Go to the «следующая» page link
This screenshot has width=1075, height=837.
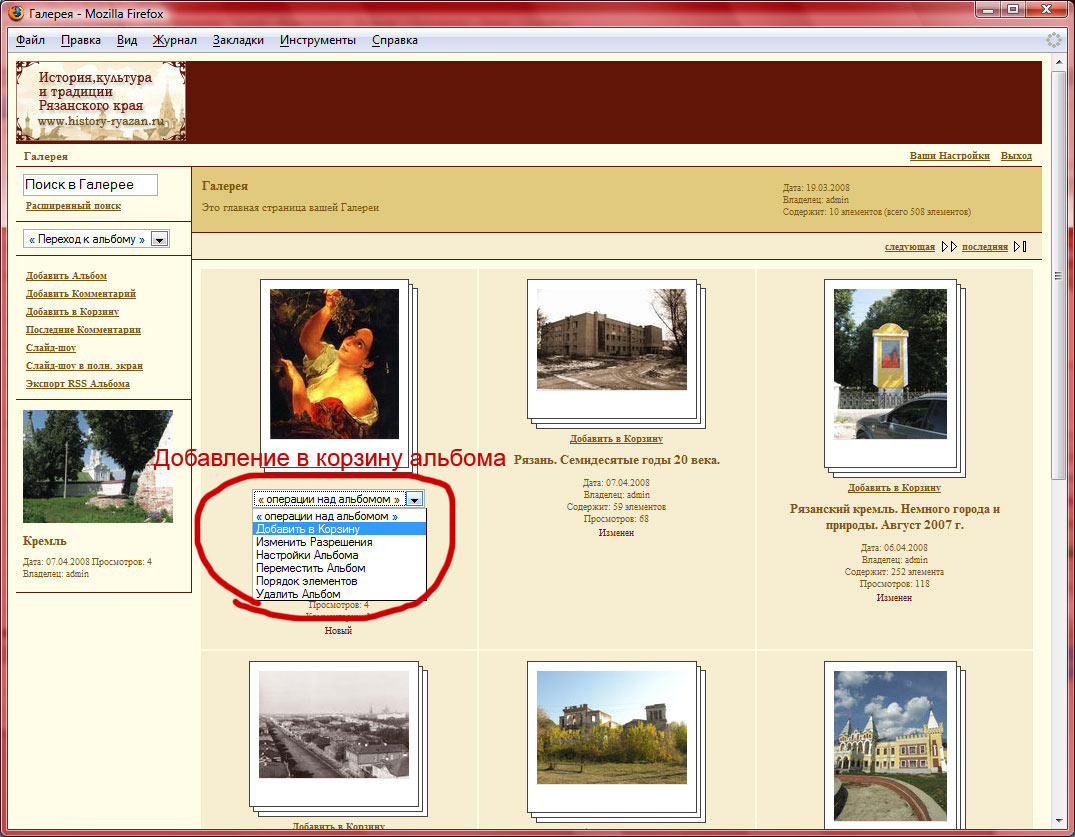[909, 247]
